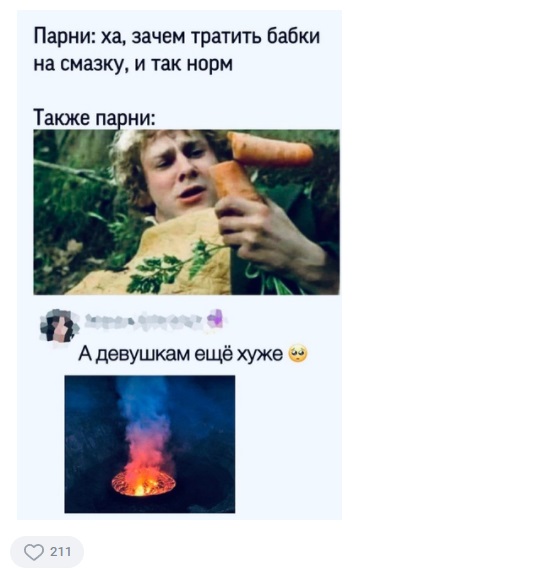Open the volcano eruption picture
Screen dimensions: 541x585
[150, 444]
